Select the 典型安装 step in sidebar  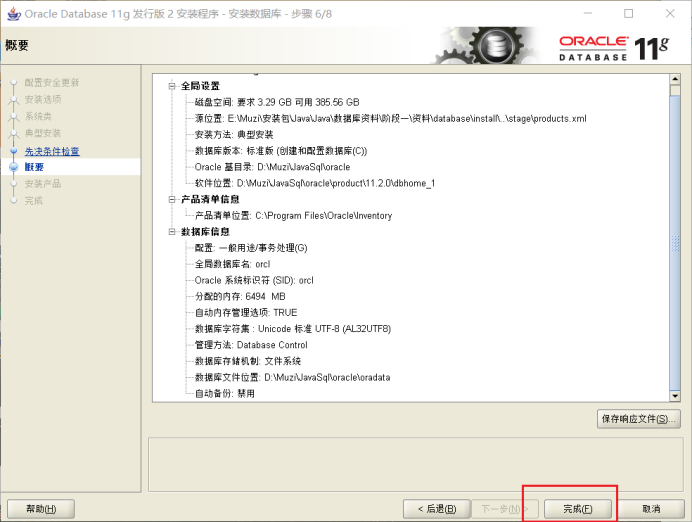[43, 133]
